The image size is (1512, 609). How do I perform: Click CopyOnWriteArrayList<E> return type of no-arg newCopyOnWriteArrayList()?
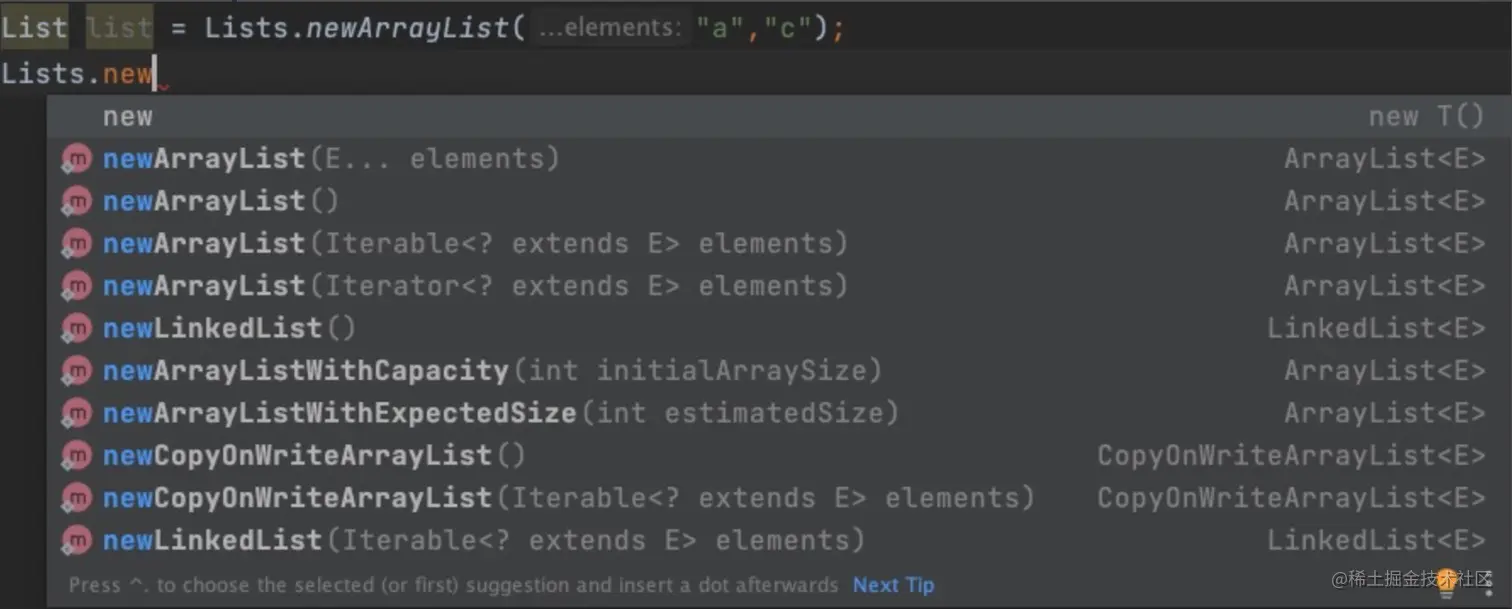(1291, 456)
